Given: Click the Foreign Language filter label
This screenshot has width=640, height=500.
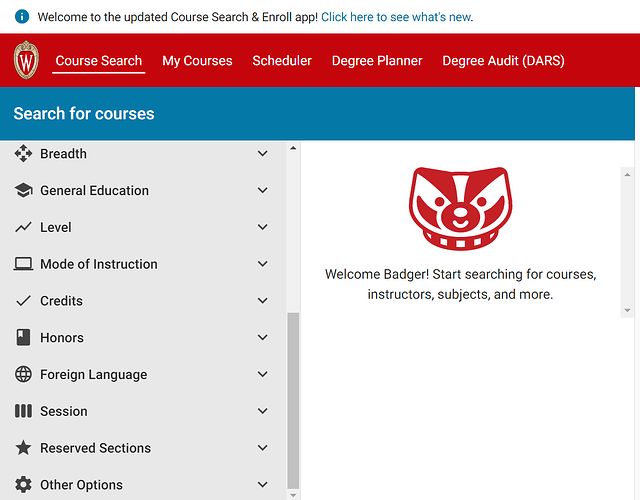Looking at the screenshot, I should pos(93,374).
